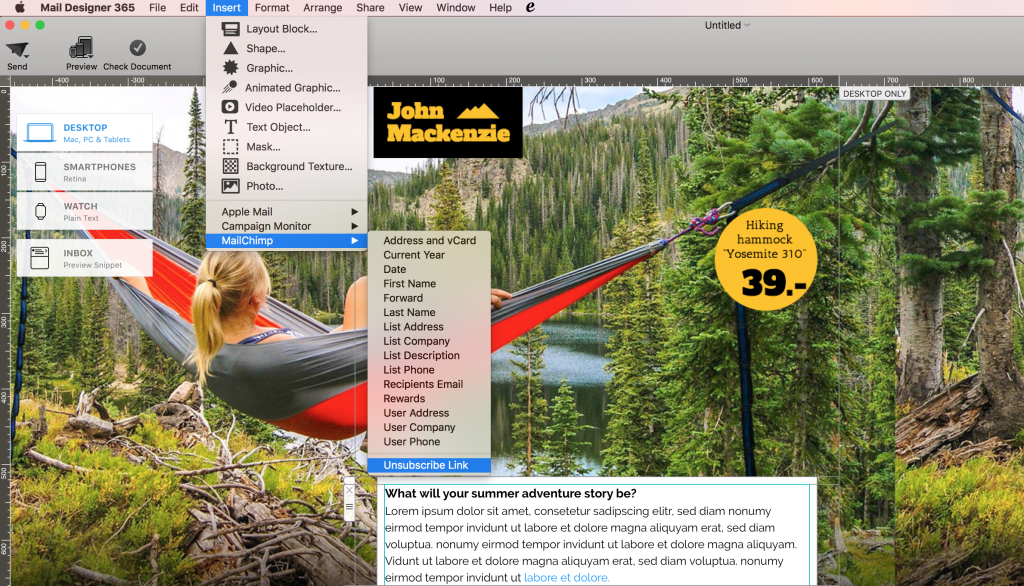
Task: Click the Text Object 'T' icon
Action: coord(231,127)
